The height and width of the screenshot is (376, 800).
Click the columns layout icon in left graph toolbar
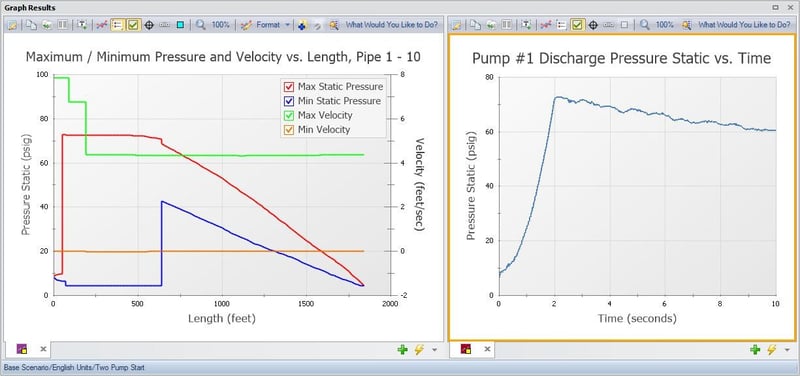pyautogui.click(x=63, y=24)
